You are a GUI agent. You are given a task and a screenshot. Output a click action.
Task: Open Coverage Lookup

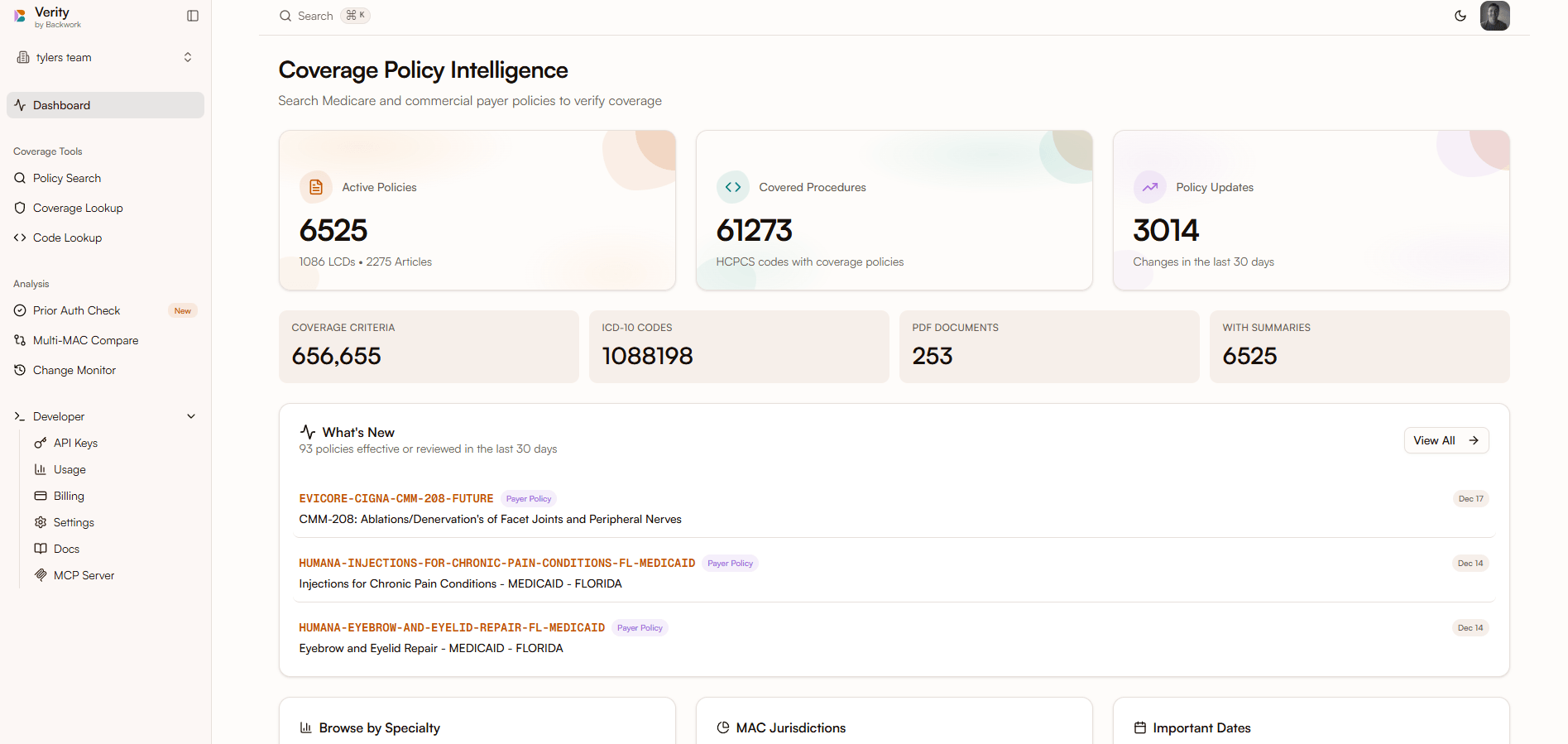(105, 208)
